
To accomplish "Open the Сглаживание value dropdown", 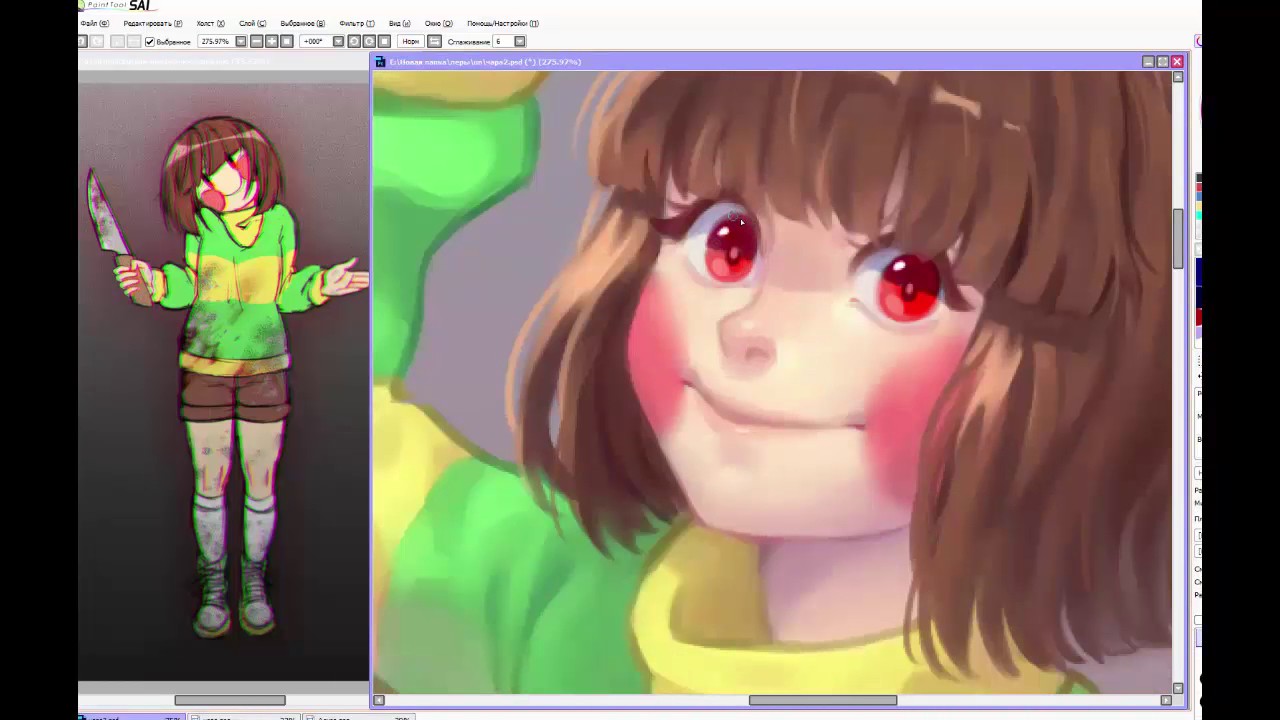I will pyautogui.click(x=520, y=41).
